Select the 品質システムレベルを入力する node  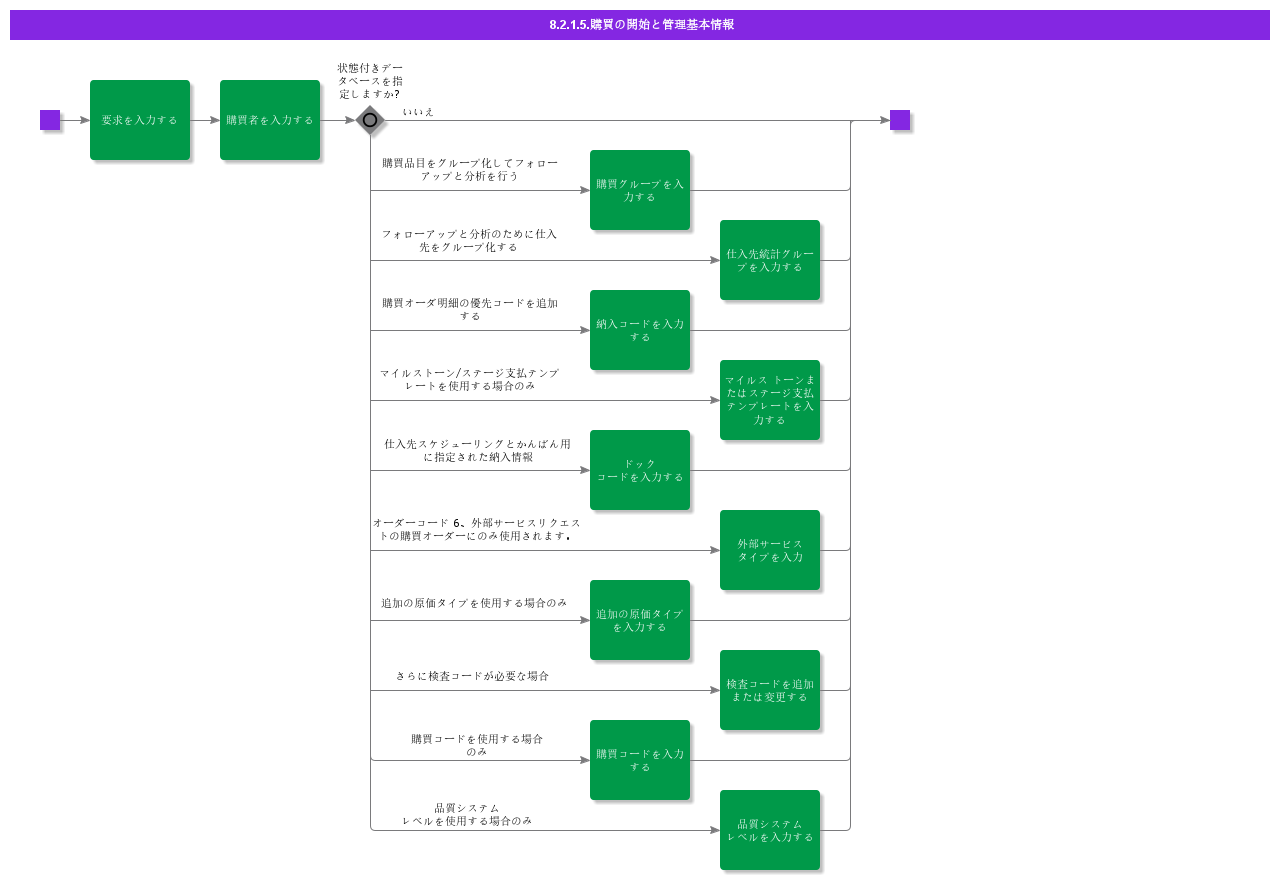[x=770, y=830]
